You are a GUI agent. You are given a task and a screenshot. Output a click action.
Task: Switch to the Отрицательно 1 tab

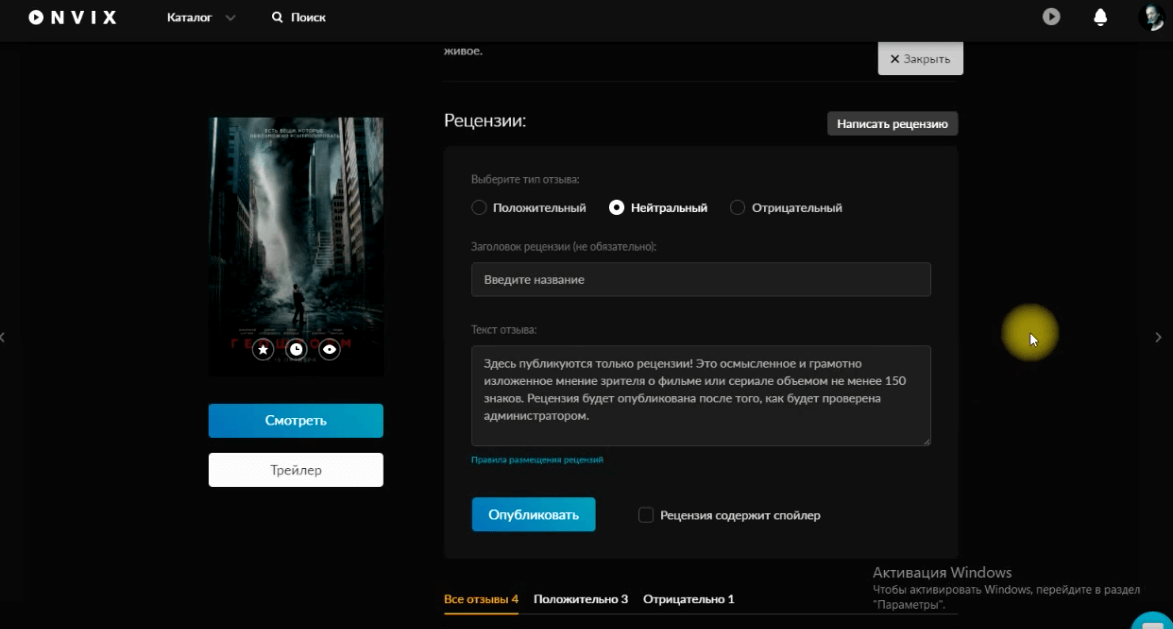[x=688, y=599]
